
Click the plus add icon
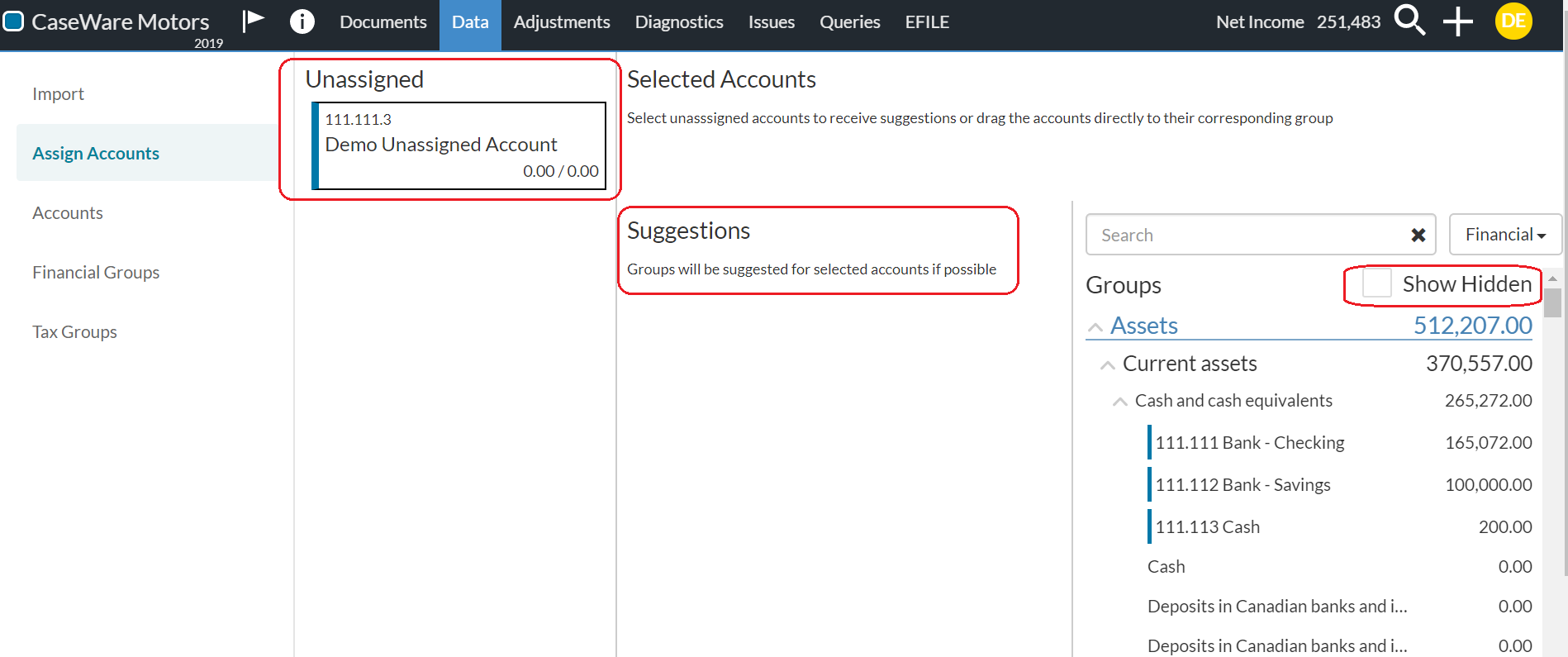(x=1457, y=21)
